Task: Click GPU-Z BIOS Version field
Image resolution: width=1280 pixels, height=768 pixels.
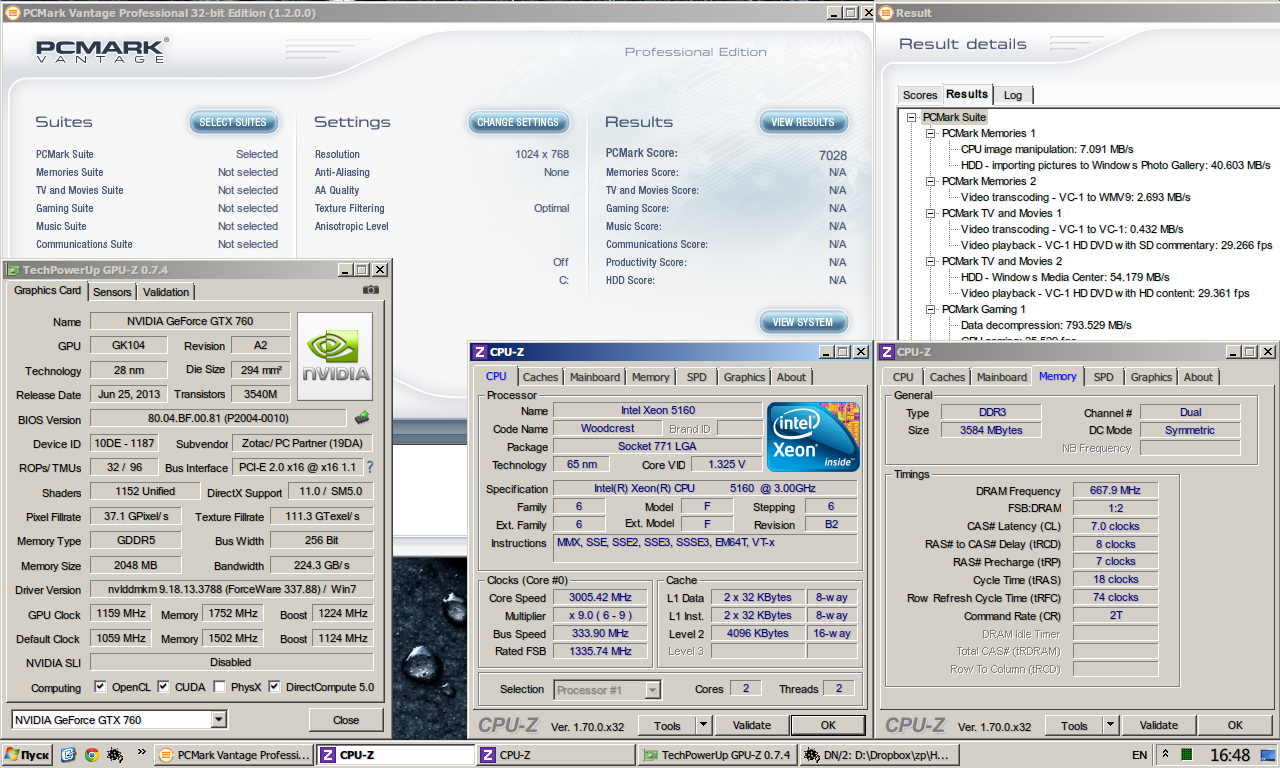Action: coord(218,417)
